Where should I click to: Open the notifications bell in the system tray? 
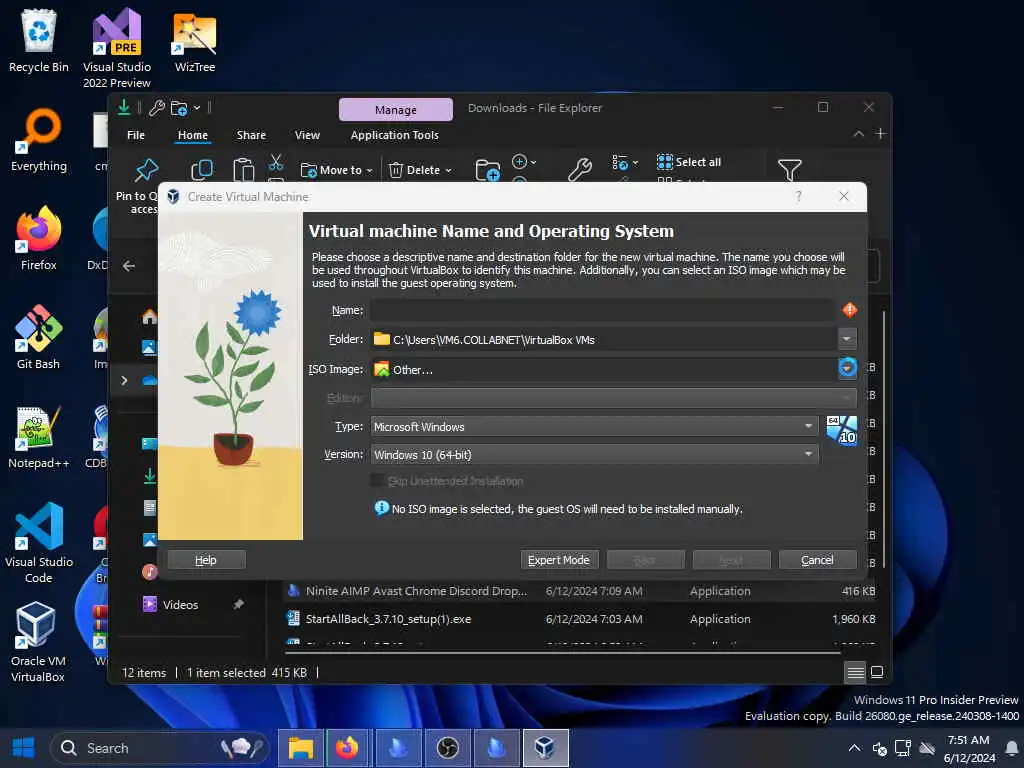click(x=1012, y=748)
